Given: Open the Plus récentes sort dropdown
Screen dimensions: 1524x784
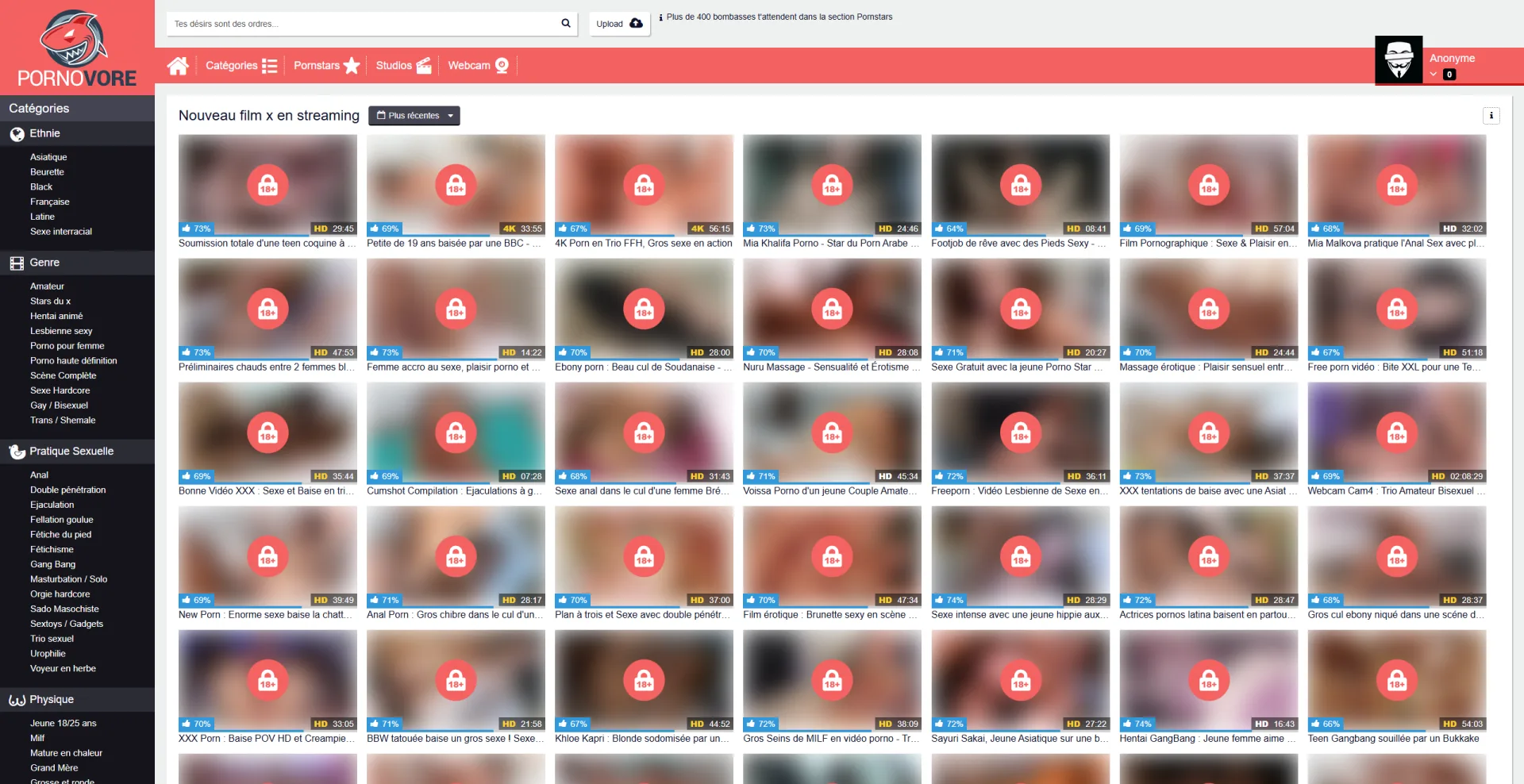Looking at the screenshot, I should tap(414, 116).
